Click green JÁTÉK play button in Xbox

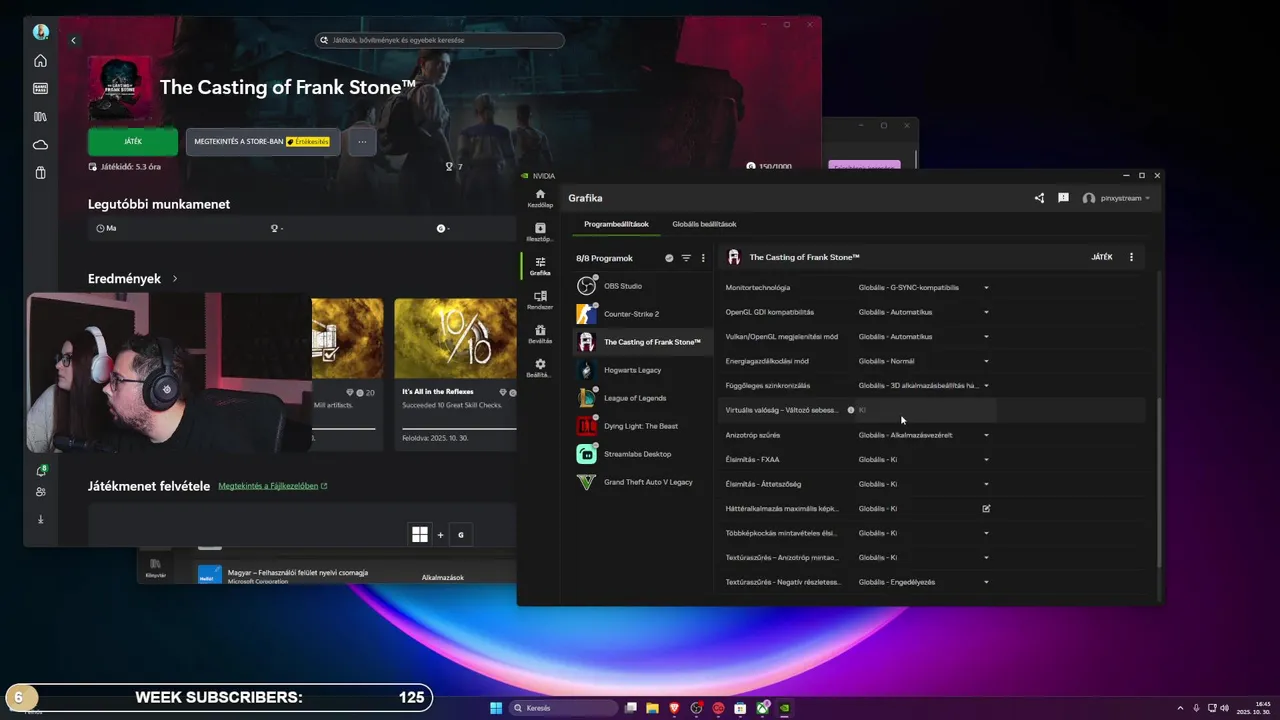pyautogui.click(x=133, y=142)
